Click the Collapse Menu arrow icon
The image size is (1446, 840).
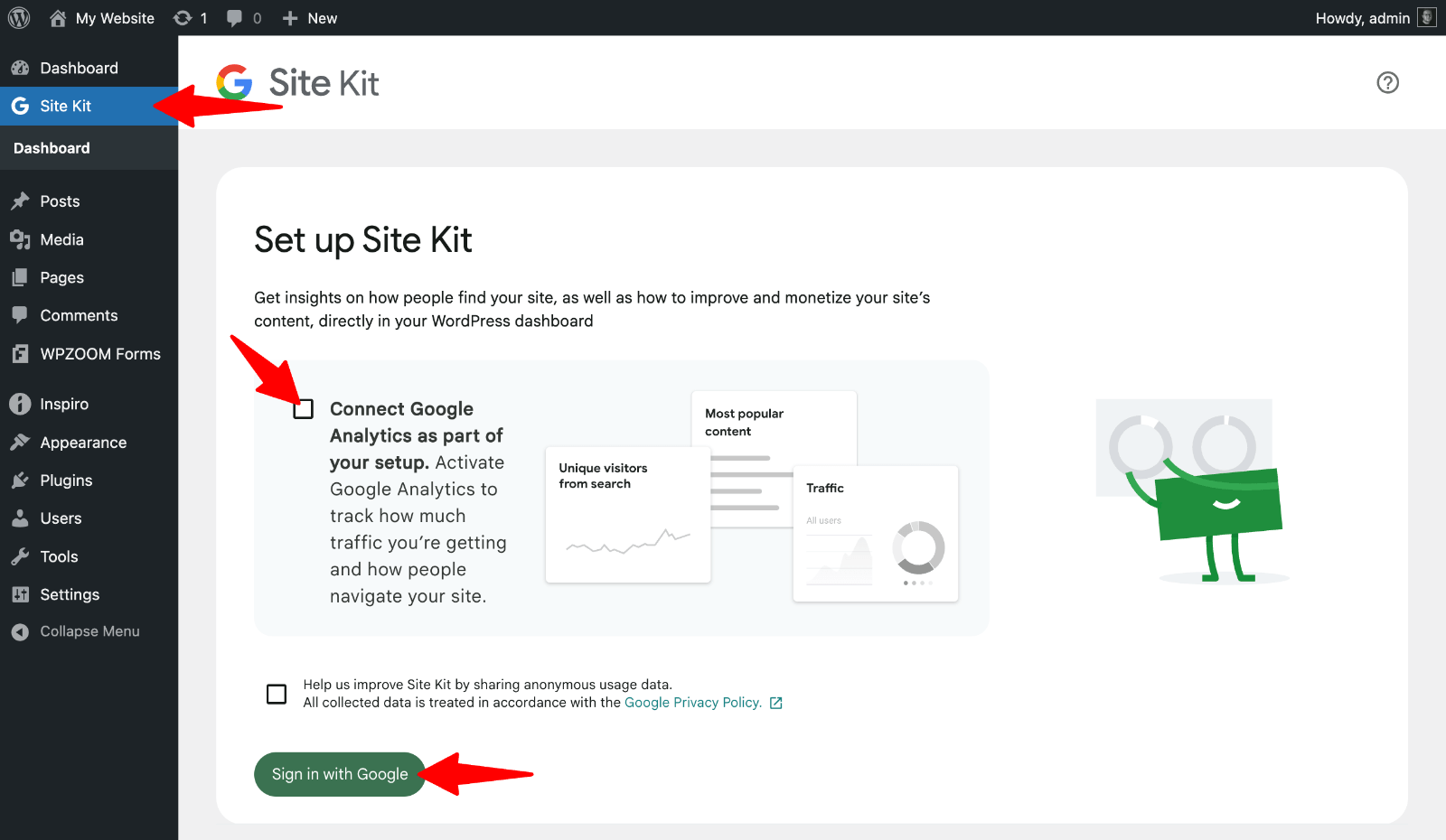point(20,632)
